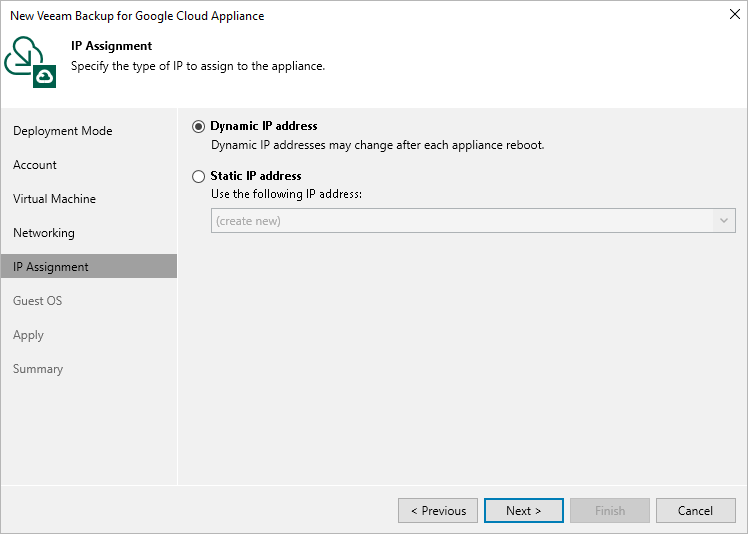Select the Networking step
The image size is (748, 534).
tap(44, 233)
